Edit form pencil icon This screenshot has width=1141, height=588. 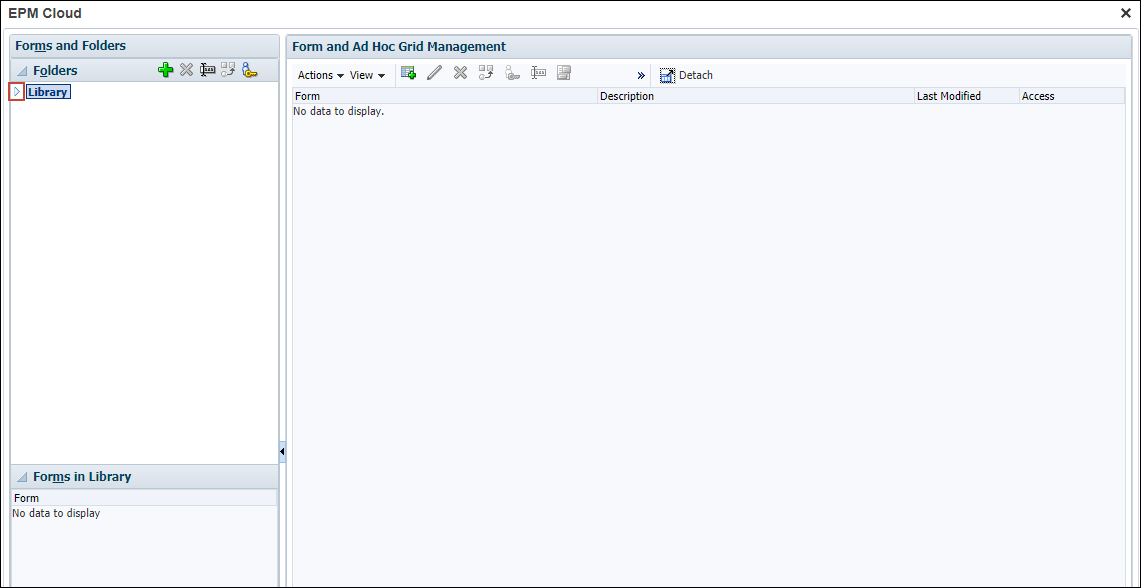coord(434,73)
